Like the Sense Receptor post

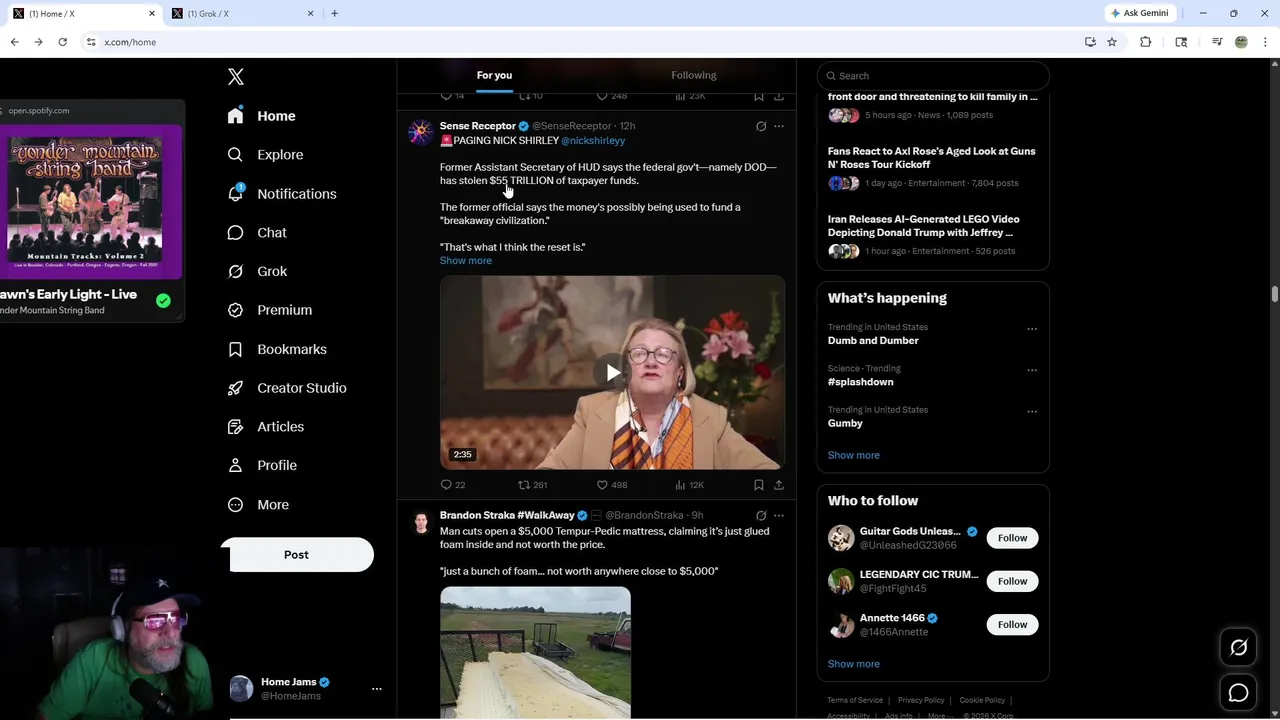(612, 485)
